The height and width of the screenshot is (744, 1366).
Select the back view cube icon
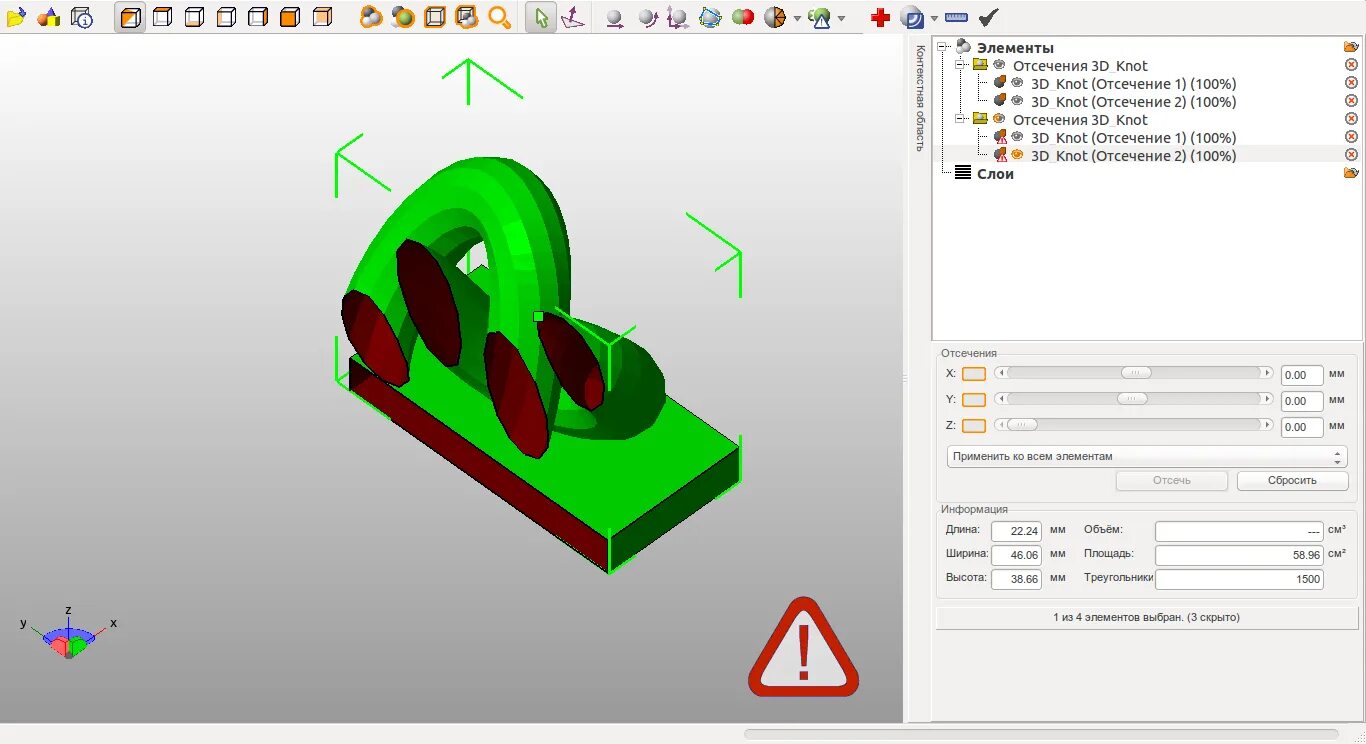[322, 17]
